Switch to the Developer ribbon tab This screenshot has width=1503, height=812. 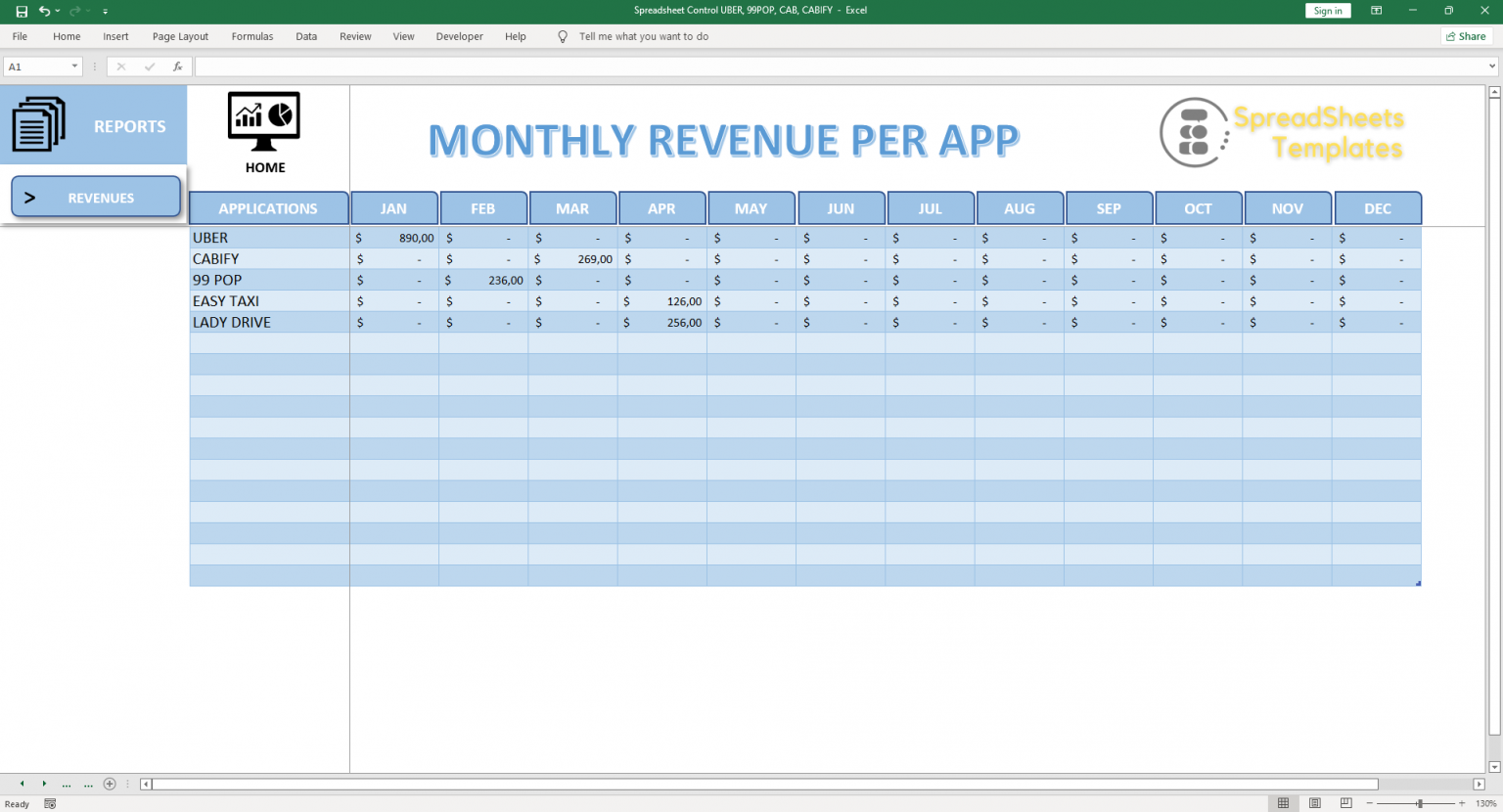[459, 36]
